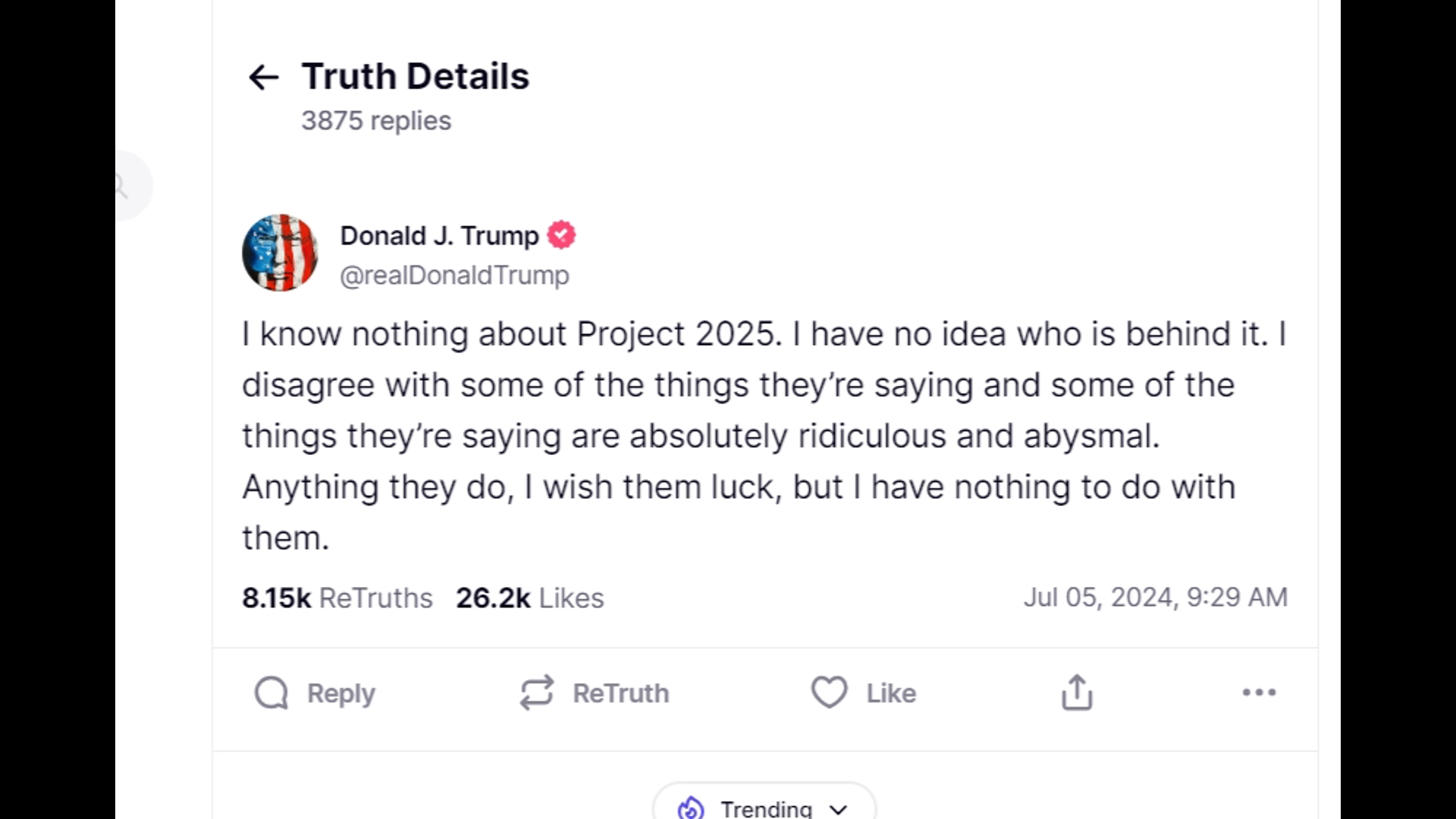
Task: Click Donald J. Trump's profile picture
Action: tap(279, 253)
